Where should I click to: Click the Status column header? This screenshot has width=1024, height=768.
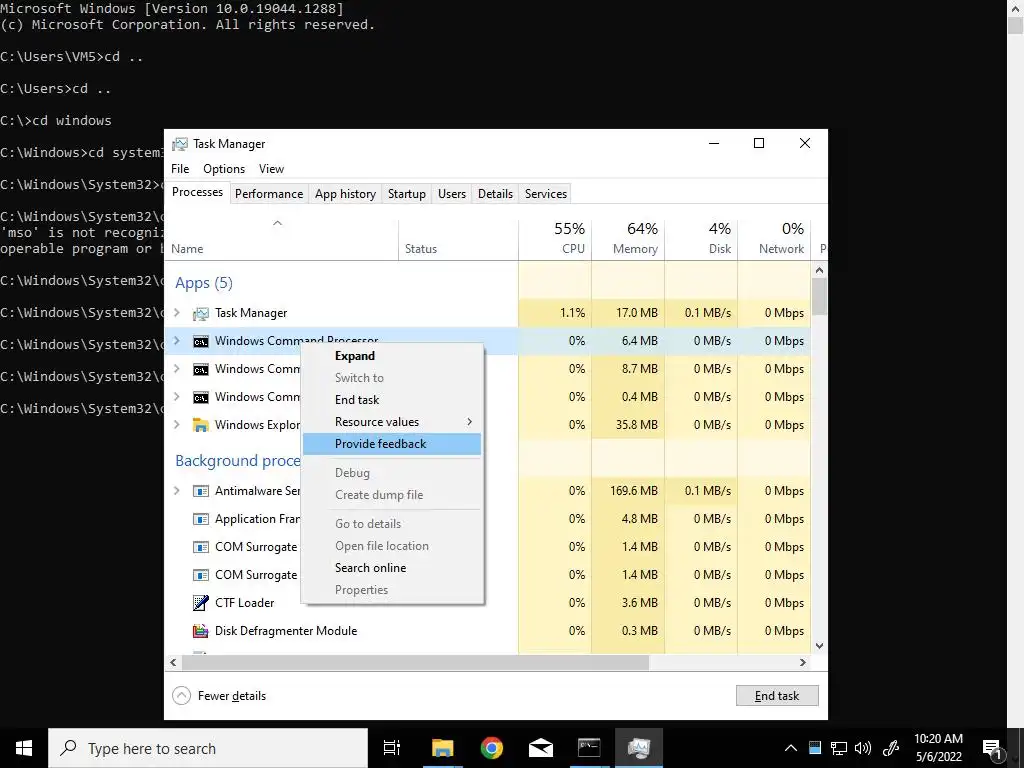tap(458, 239)
